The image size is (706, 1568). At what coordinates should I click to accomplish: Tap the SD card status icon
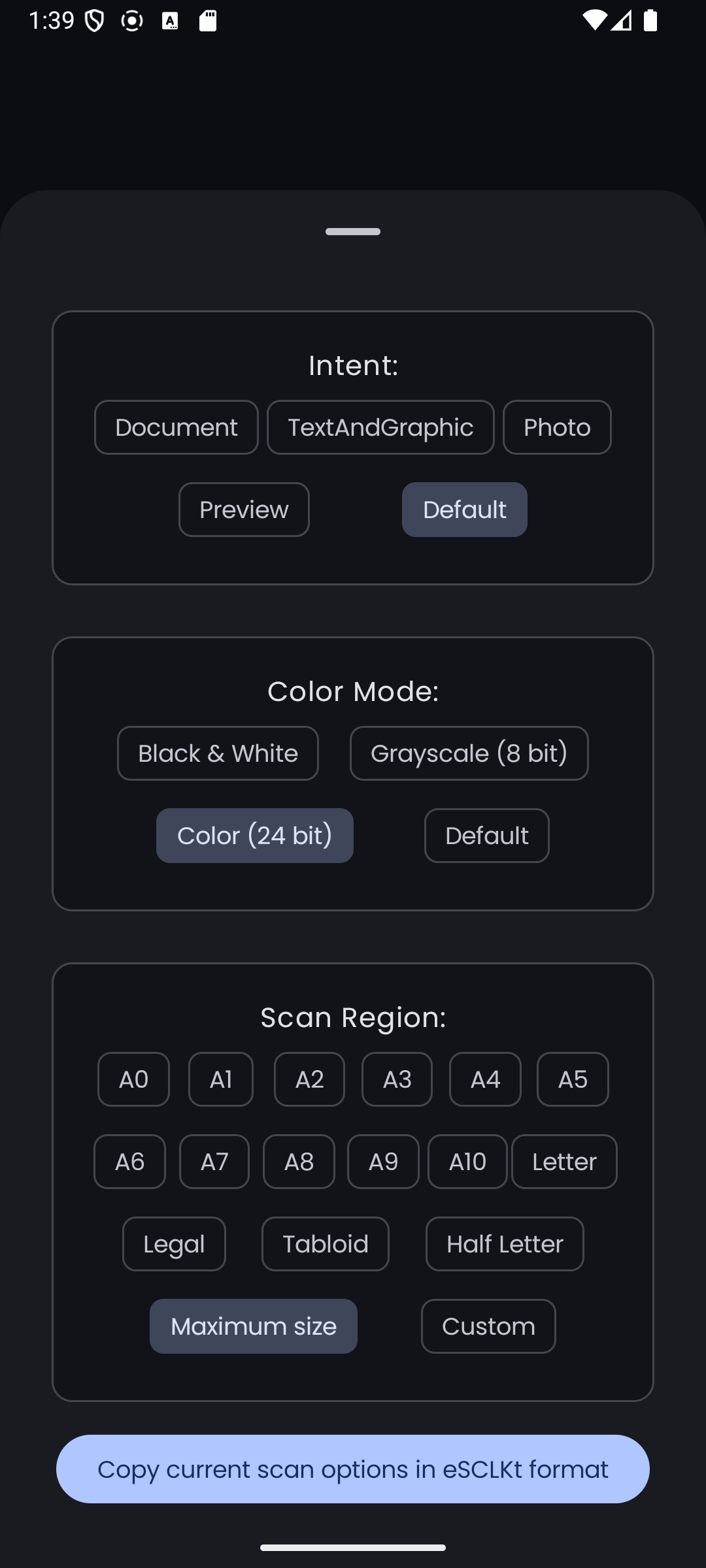click(x=208, y=21)
